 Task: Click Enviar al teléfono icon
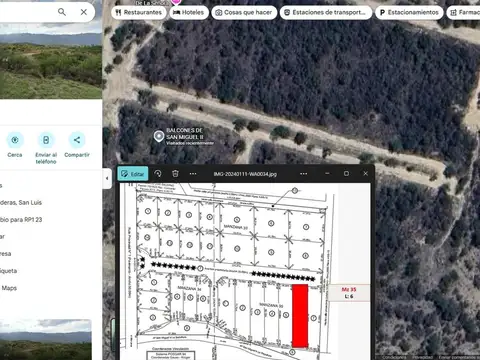tap(46, 140)
